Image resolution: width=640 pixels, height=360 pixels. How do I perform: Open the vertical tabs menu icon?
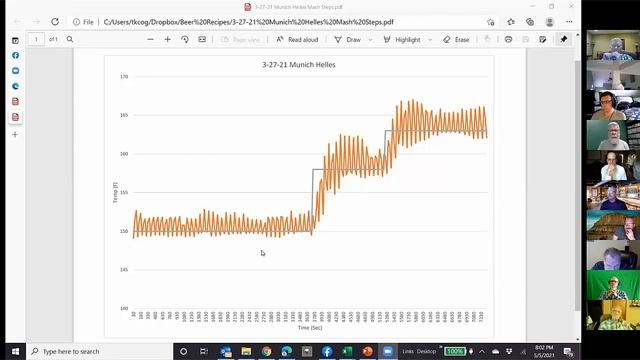16,40
